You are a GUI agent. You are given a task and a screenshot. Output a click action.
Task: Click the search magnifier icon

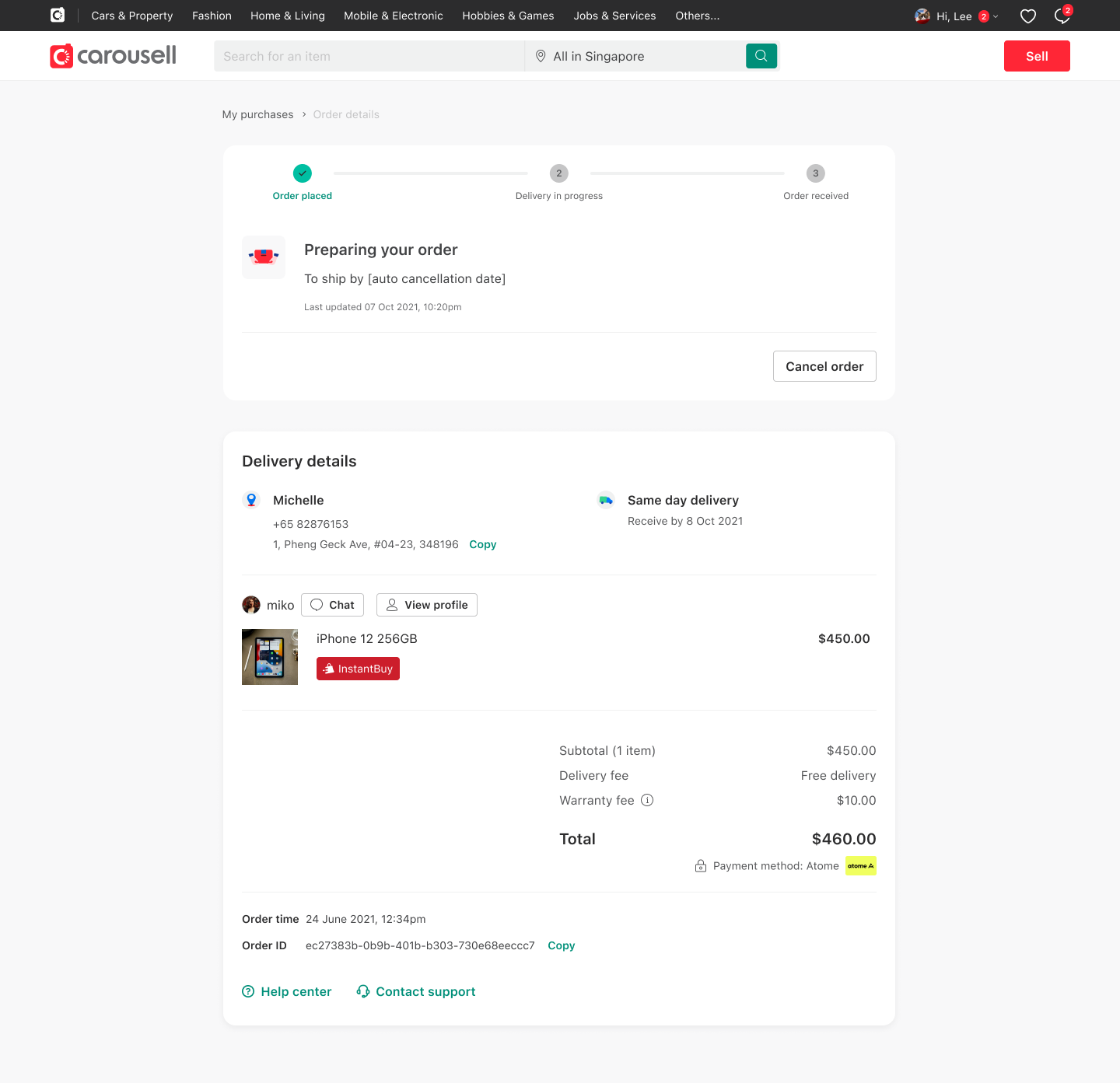(x=761, y=55)
